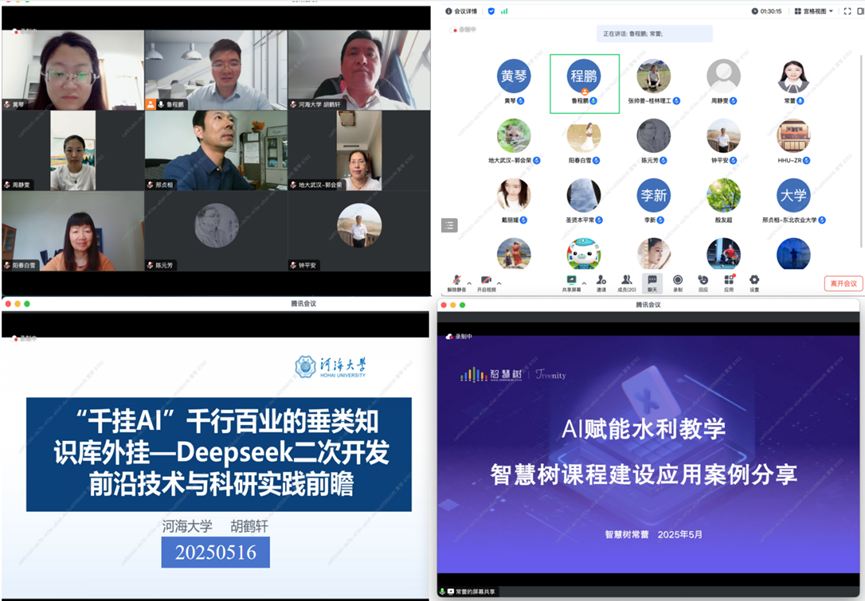865x601 pixels.
Task: Toggle the 开启视频 camera button
Action: [486, 281]
